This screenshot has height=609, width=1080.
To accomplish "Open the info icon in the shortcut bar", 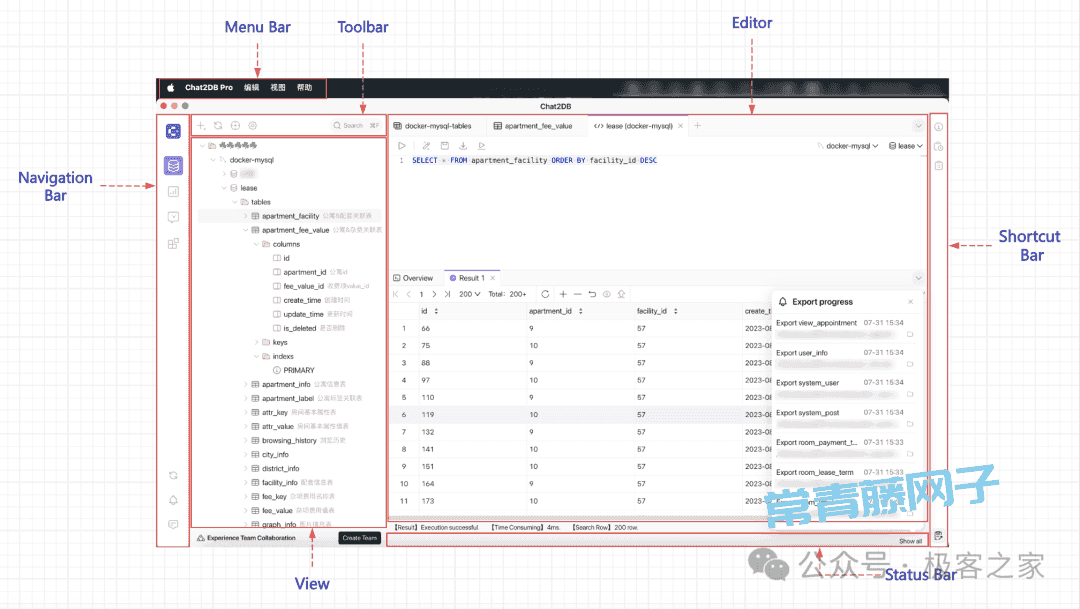I will 938,127.
